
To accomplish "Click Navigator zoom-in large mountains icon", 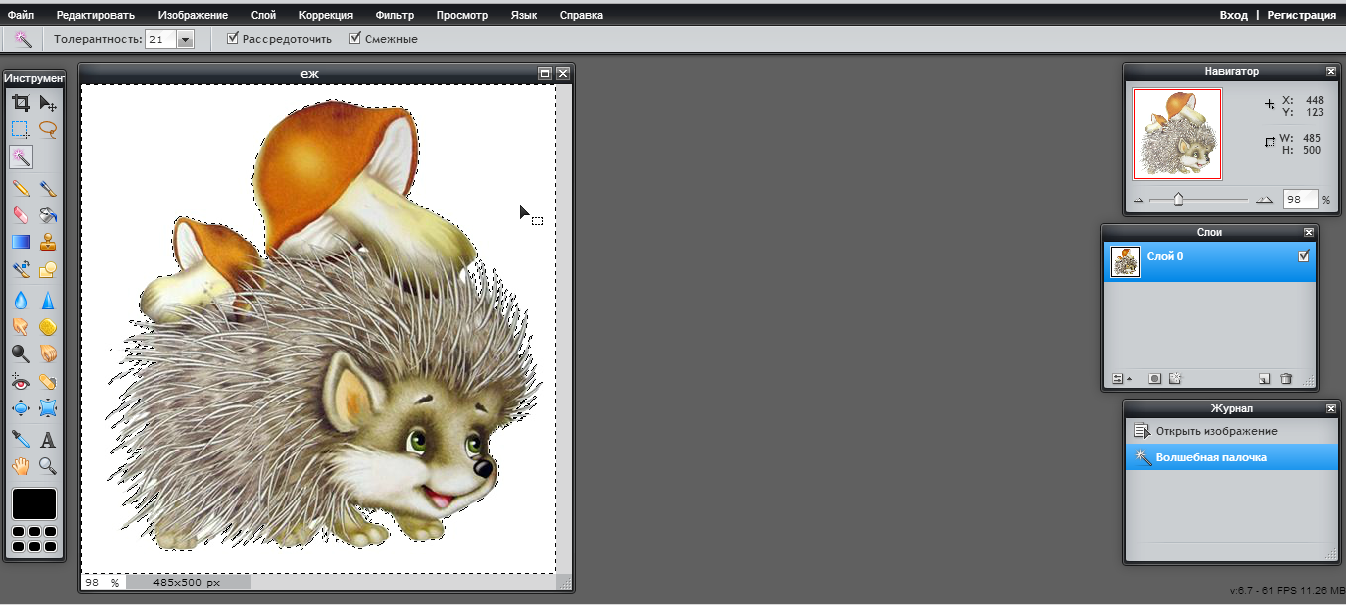I will 1264,200.
